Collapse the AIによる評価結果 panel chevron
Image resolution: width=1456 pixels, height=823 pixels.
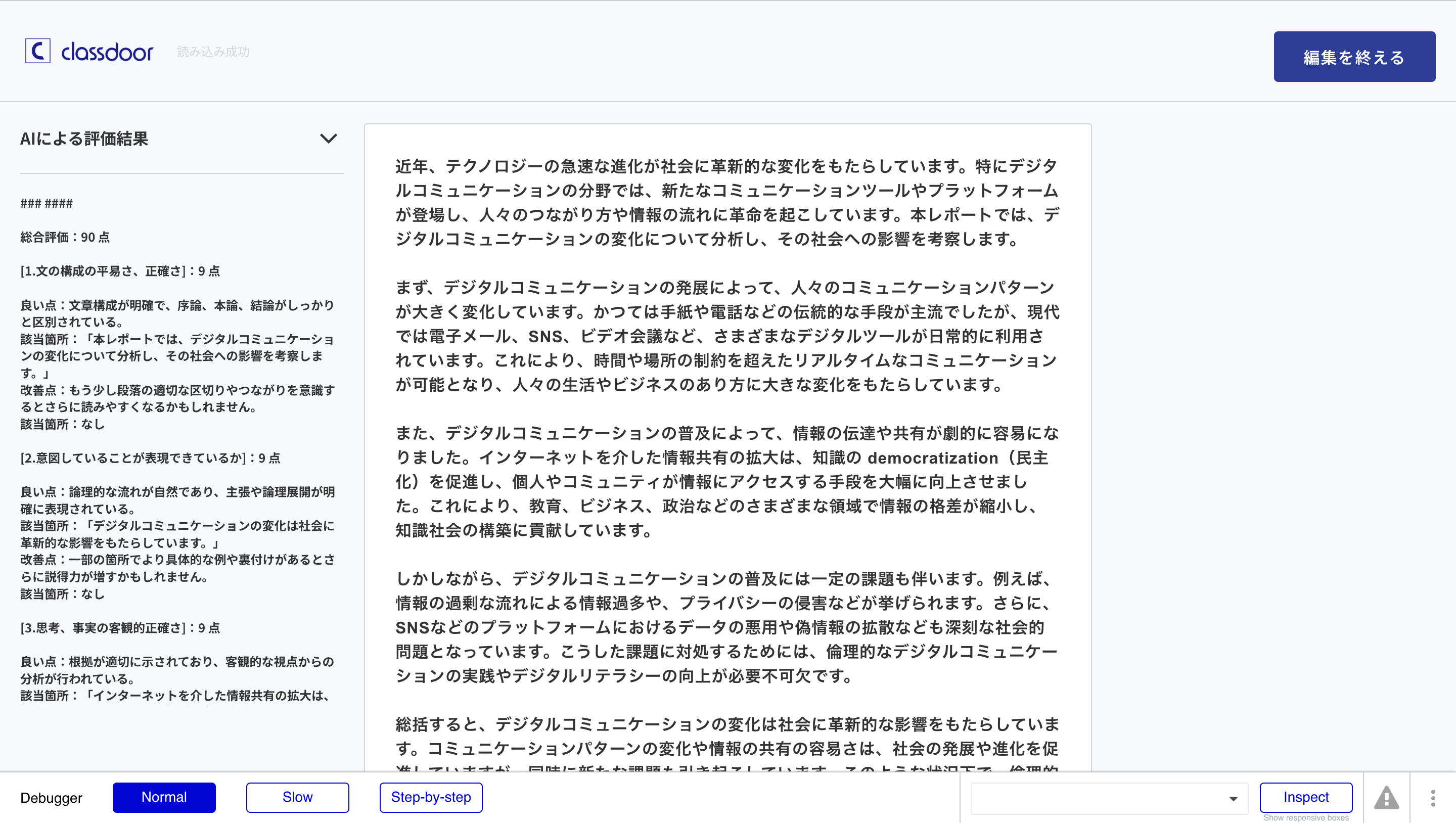[x=329, y=139]
